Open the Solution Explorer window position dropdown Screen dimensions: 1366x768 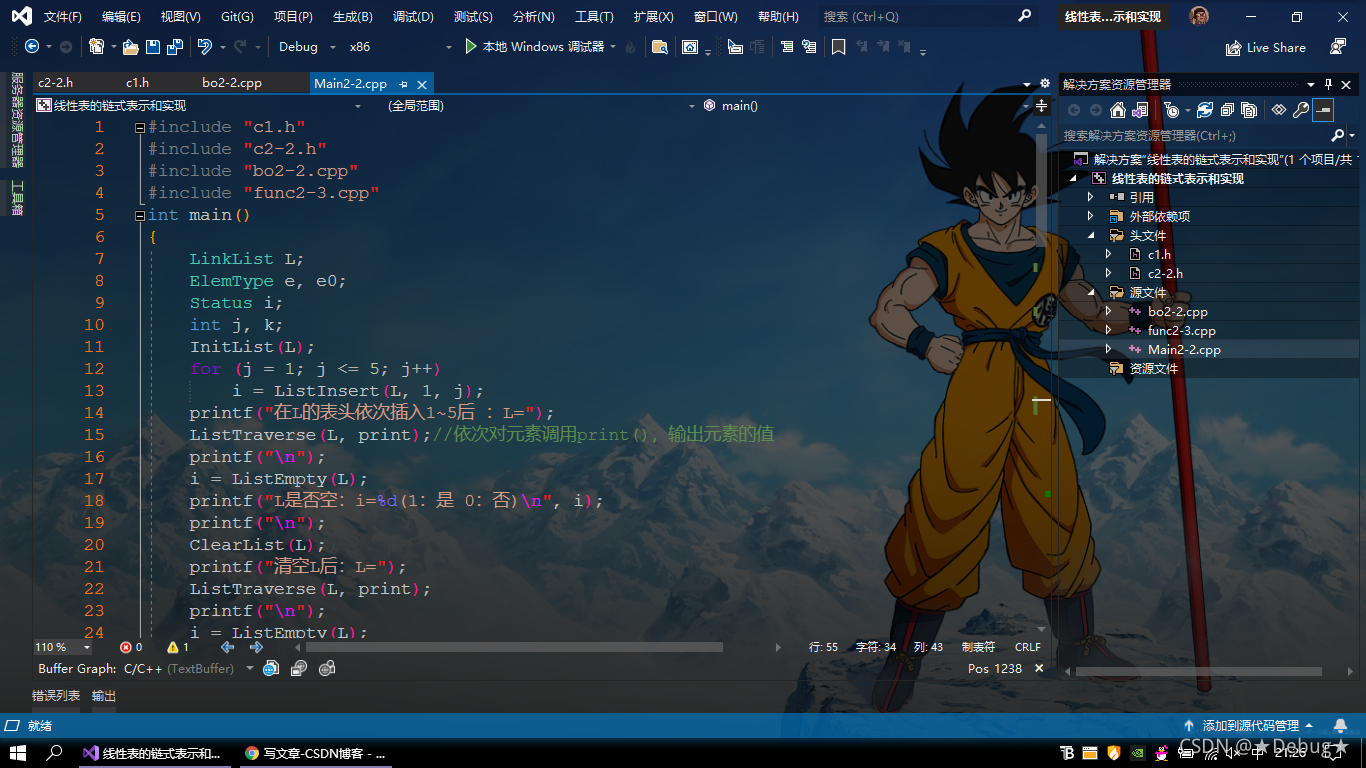1311,85
